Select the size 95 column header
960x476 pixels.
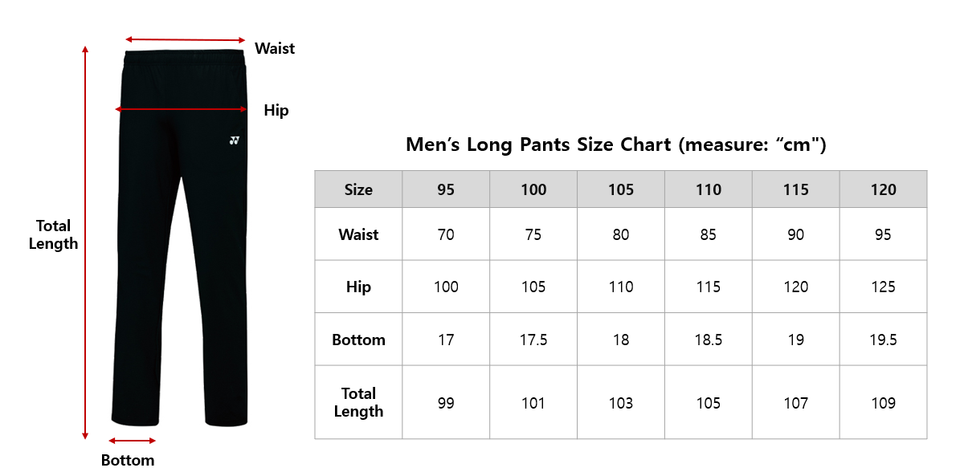[x=446, y=189]
